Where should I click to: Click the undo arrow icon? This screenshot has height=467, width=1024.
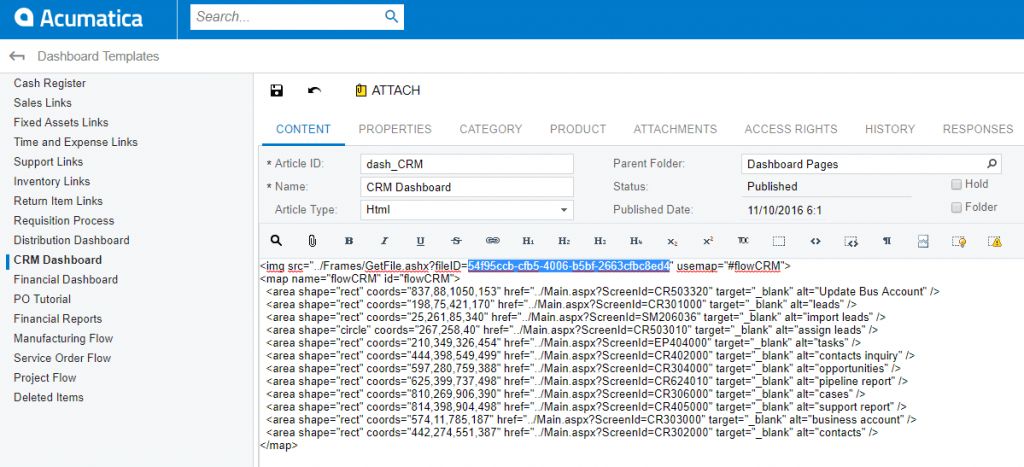point(314,91)
